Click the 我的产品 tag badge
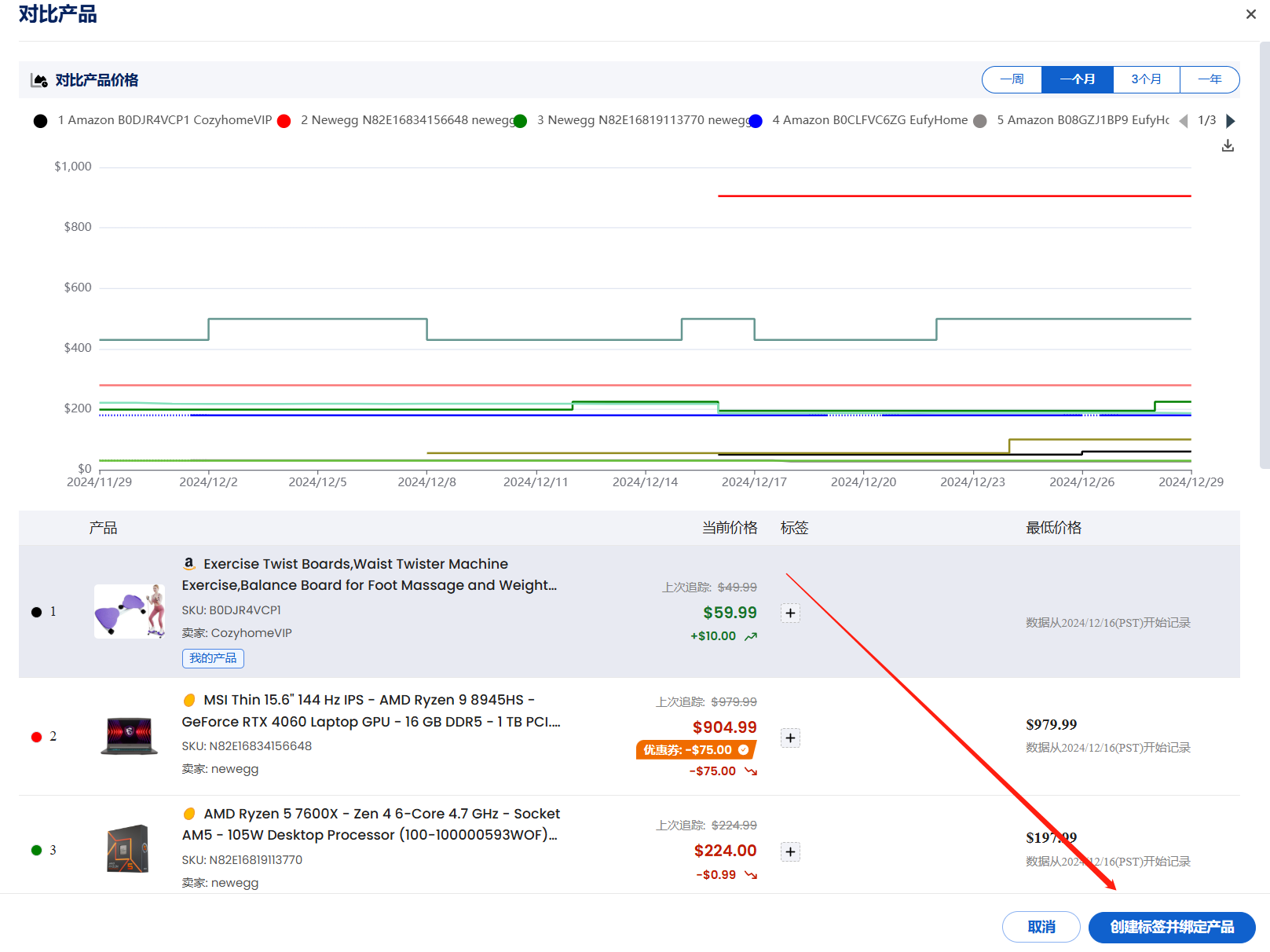This screenshot has width=1270, height=952. [213, 658]
